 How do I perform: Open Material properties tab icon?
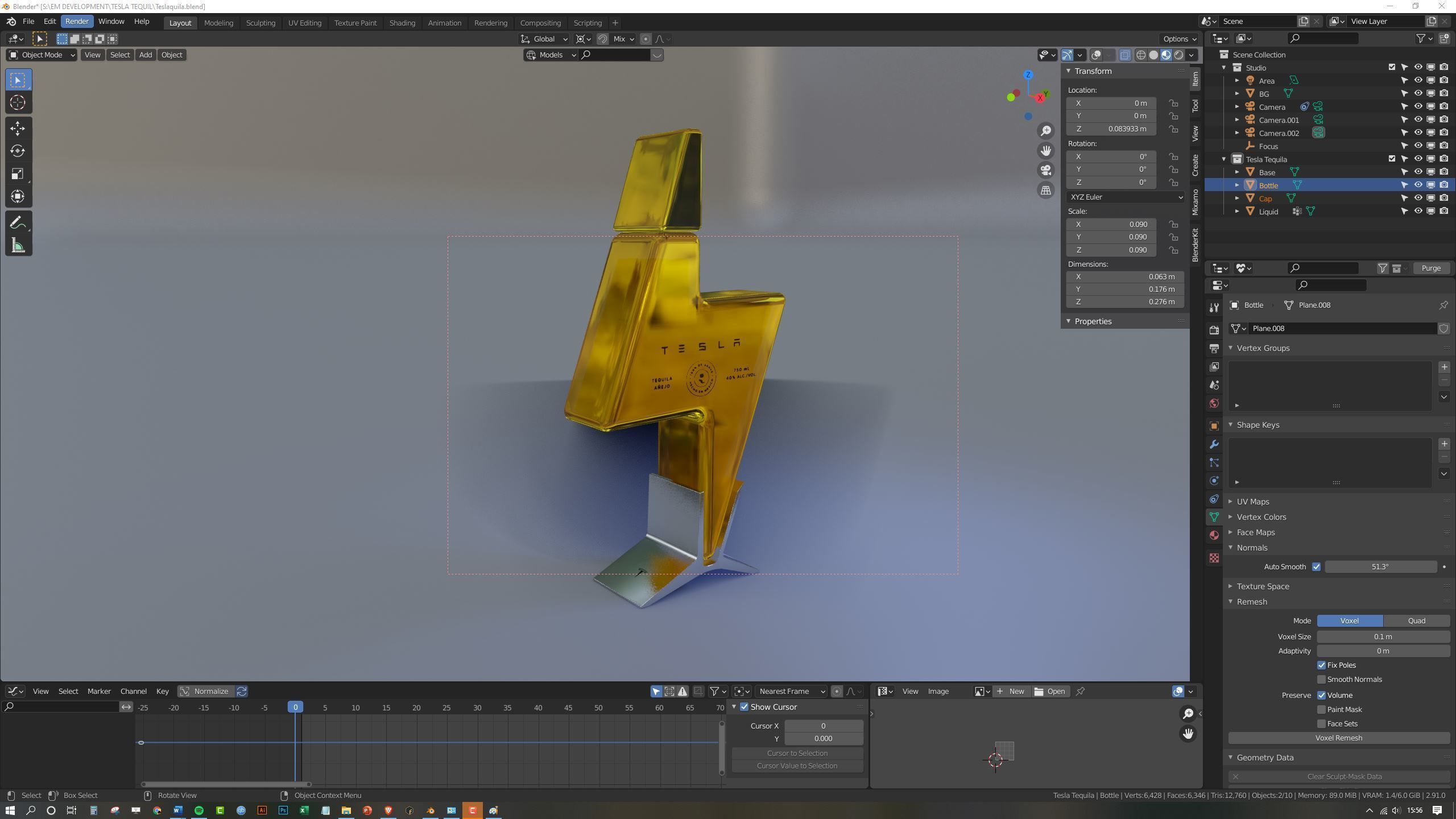tap(1214, 535)
